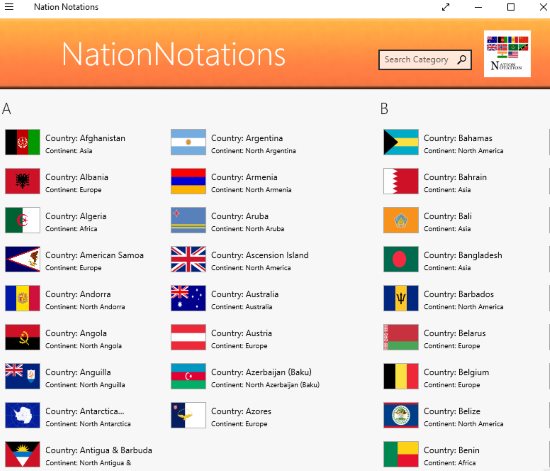Click the 'Country: Benin' label
Image resolution: width=550 pixels, height=471 pixels.
tap(451, 450)
